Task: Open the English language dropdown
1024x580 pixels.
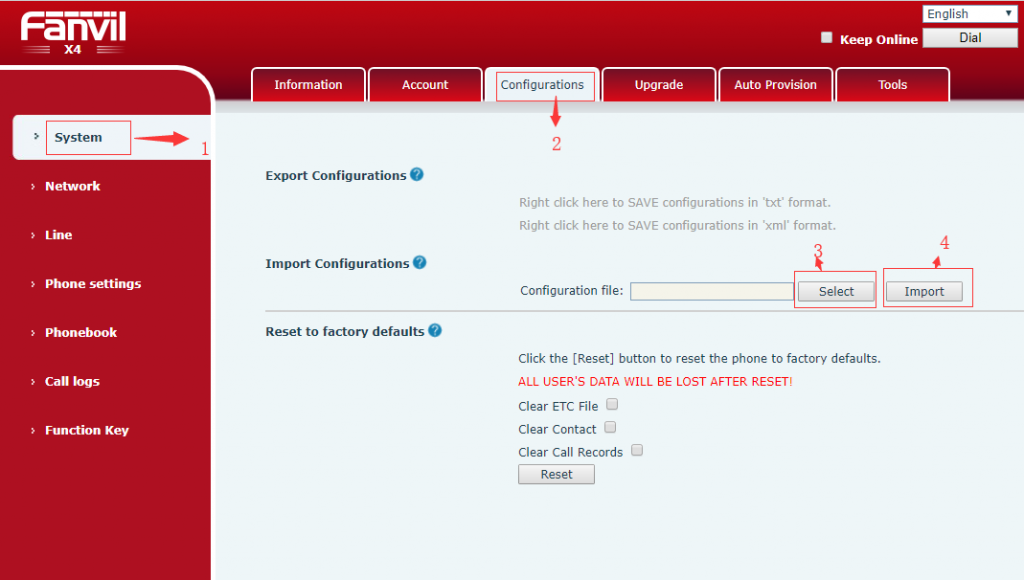Action: click(969, 14)
